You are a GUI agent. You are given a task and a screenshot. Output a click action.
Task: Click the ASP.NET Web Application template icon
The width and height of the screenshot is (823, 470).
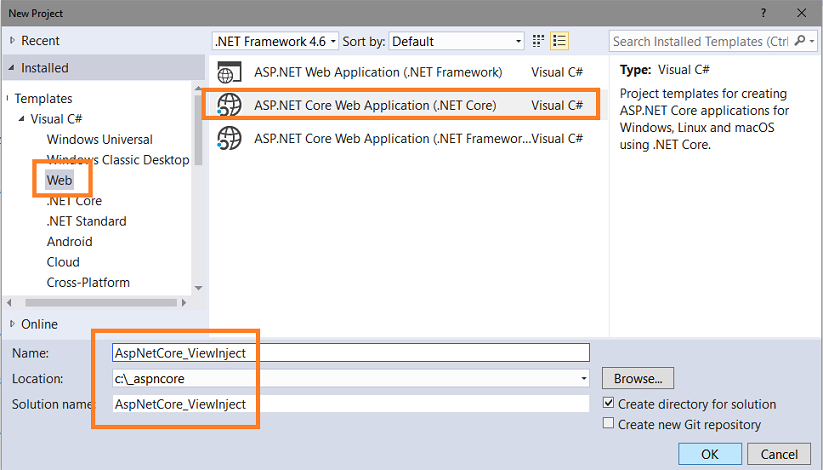(x=229, y=72)
